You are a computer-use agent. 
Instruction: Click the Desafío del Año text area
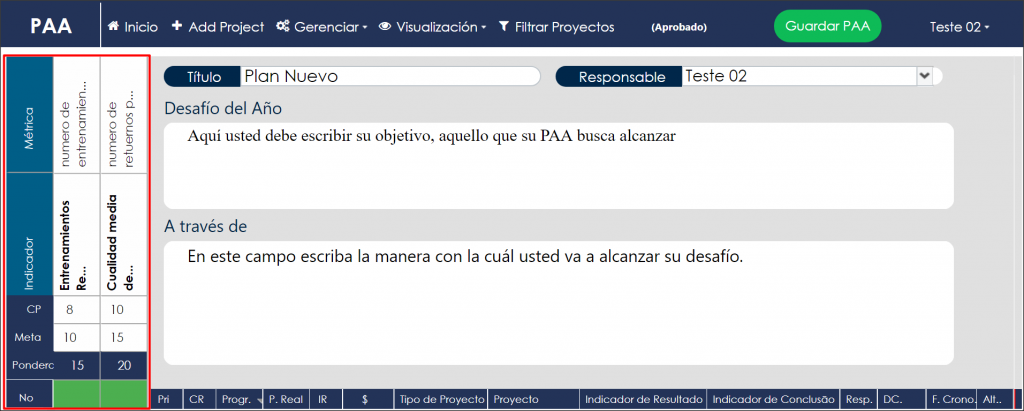tap(558, 166)
